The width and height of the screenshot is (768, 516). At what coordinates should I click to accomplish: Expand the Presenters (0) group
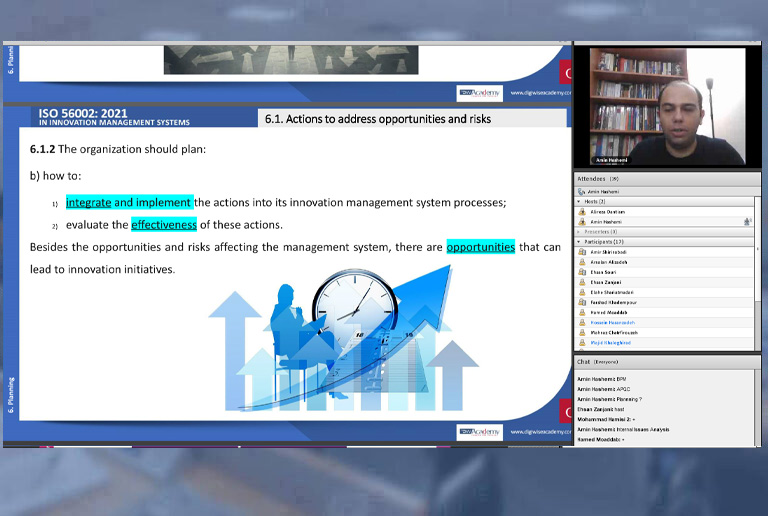point(579,232)
